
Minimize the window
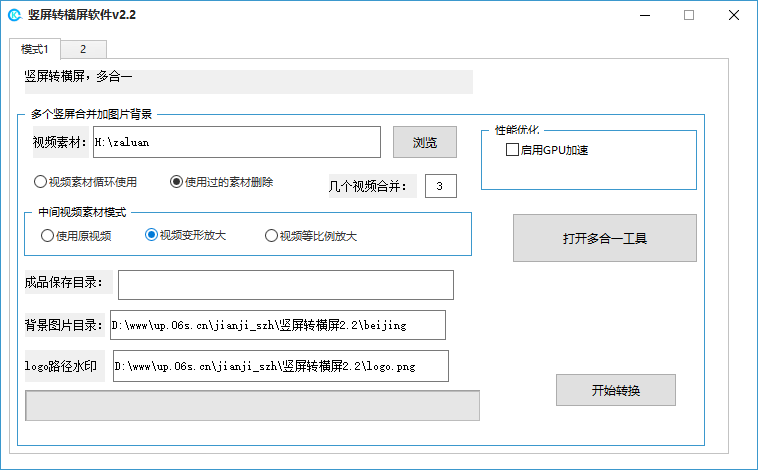pyautogui.click(x=645, y=15)
